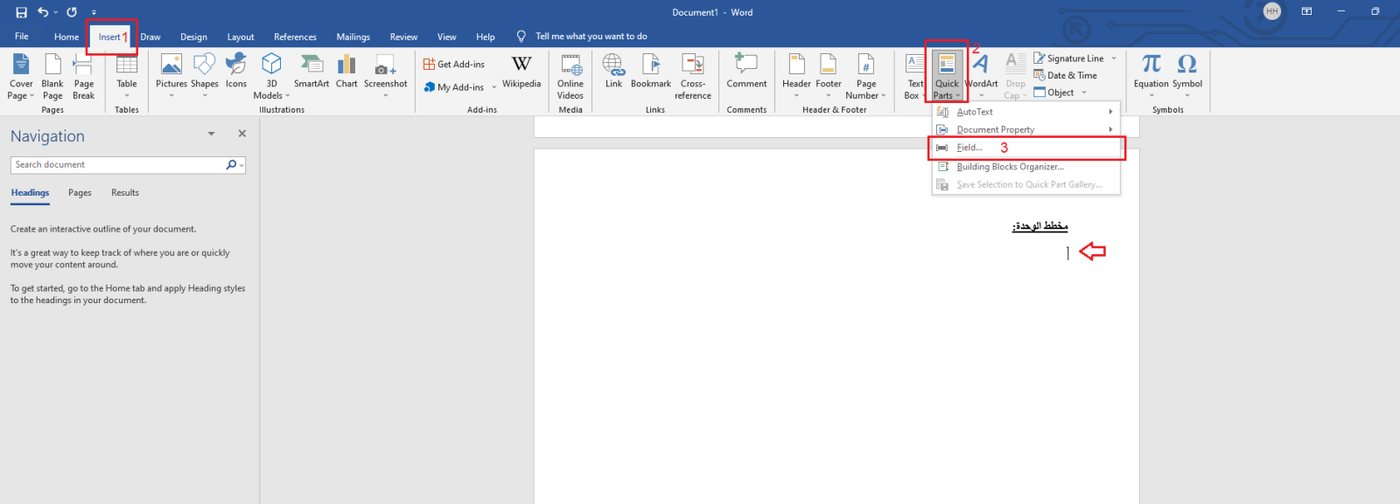Viewport: 1400px width, 504px height.
Task: Insert Online Videos
Action: tap(570, 76)
